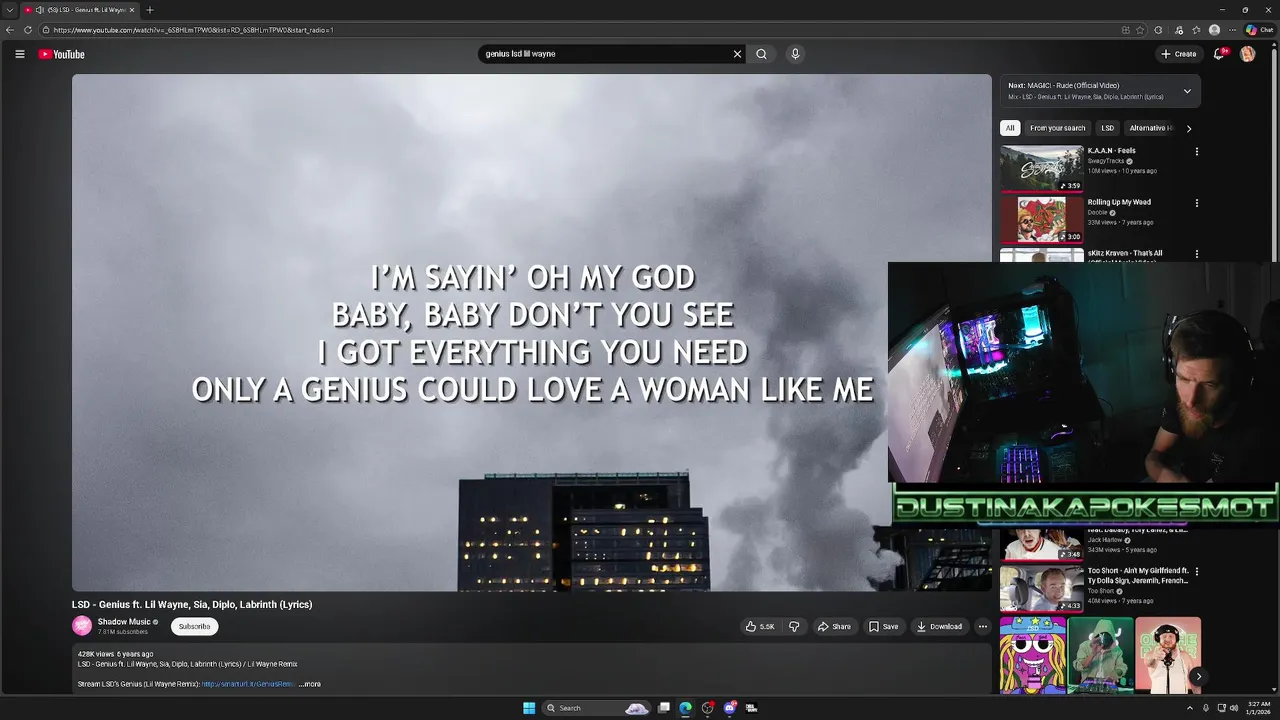Image resolution: width=1280 pixels, height=720 pixels.
Task: Reload the page in the browser
Action: pyautogui.click(x=28, y=30)
